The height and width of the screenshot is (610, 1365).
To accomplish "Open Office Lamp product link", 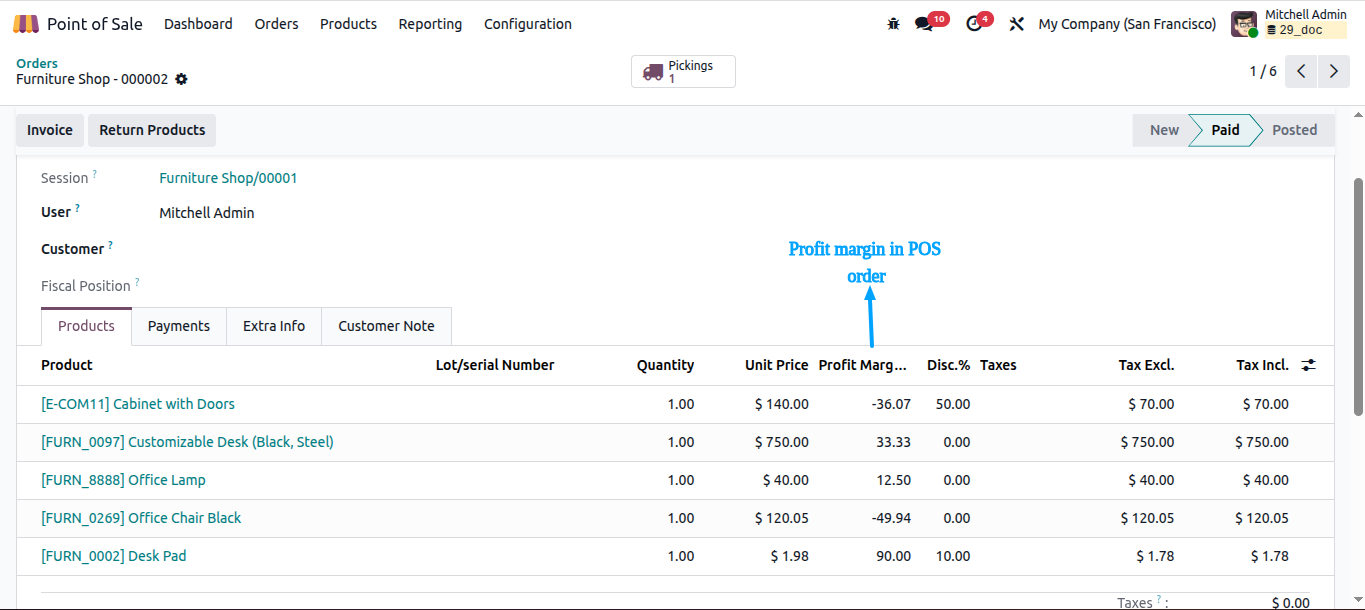I will [123, 480].
